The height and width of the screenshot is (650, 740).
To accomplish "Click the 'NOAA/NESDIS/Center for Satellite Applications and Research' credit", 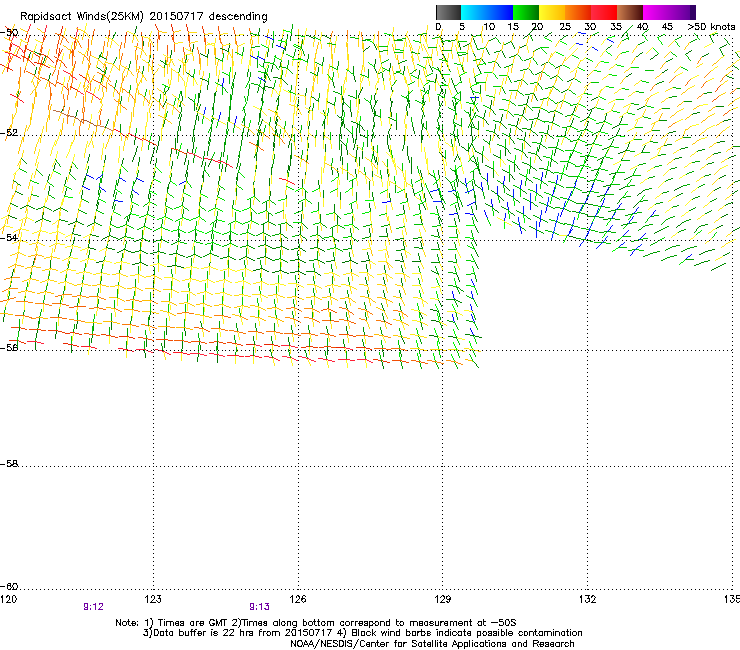I will 432,644.
